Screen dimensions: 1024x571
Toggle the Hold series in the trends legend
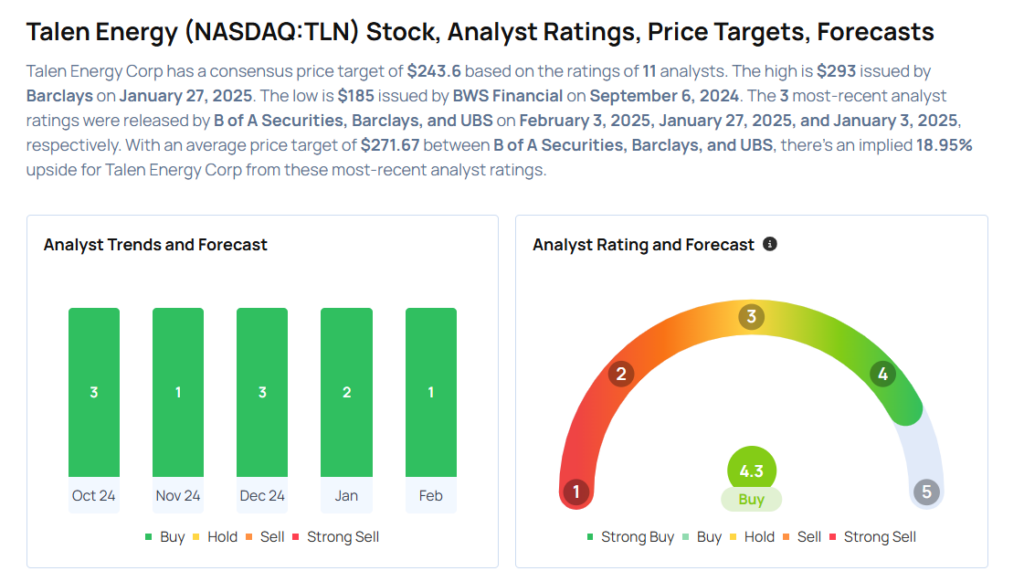[x=214, y=537]
